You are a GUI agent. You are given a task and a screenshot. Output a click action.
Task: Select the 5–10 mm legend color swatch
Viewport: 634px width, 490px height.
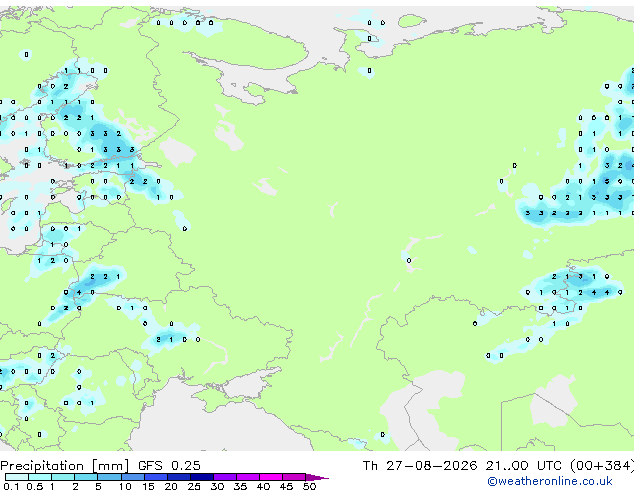tap(109, 477)
